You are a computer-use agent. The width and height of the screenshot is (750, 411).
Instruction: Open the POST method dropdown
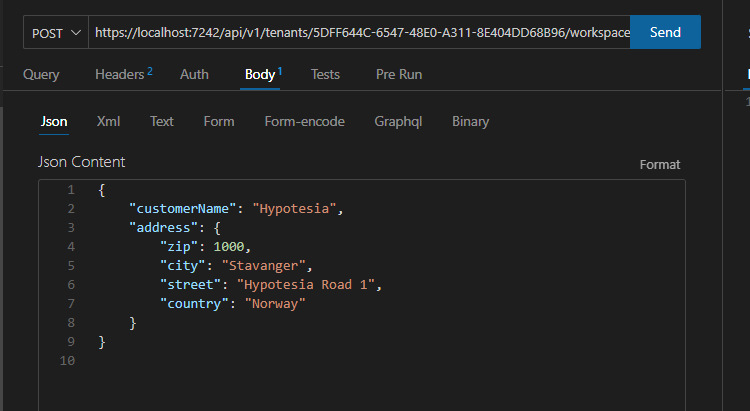coord(56,33)
